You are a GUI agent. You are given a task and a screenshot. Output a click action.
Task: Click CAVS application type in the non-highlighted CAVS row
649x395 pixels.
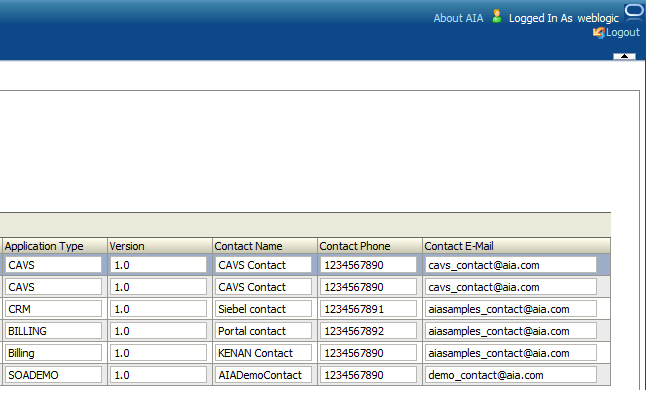click(x=53, y=287)
